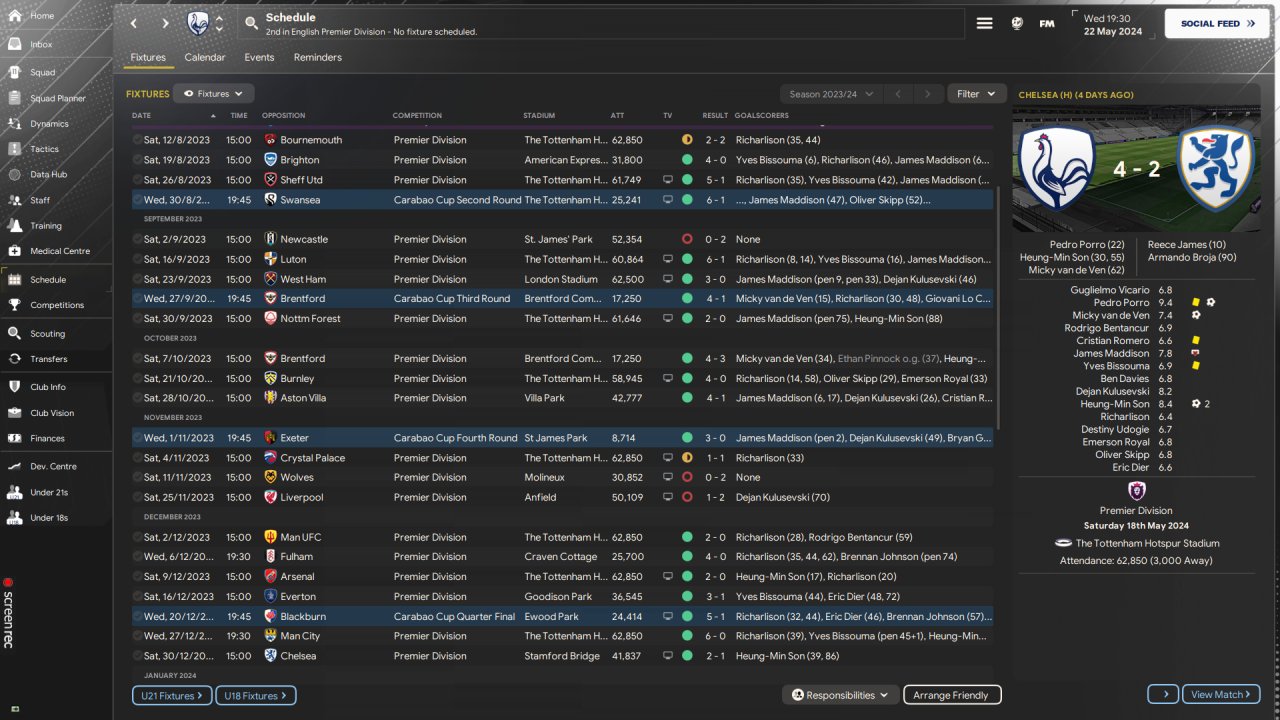Screen dimensions: 1280x720
Task: Open the Inbox from the sidebar
Action: tap(40, 45)
